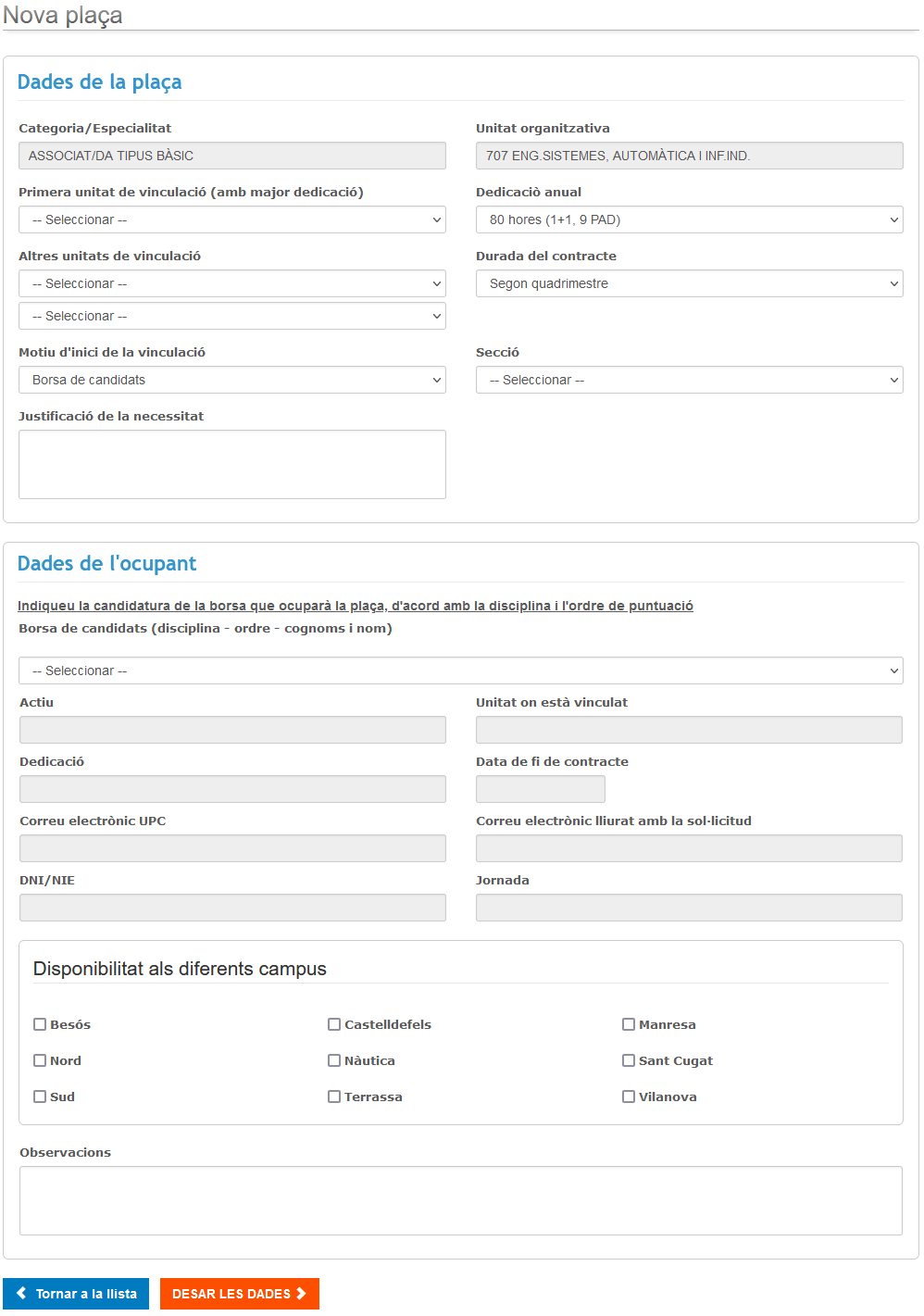Select the Nord campus checkbox
The width and height of the screenshot is (924, 1316).
(x=40, y=1060)
